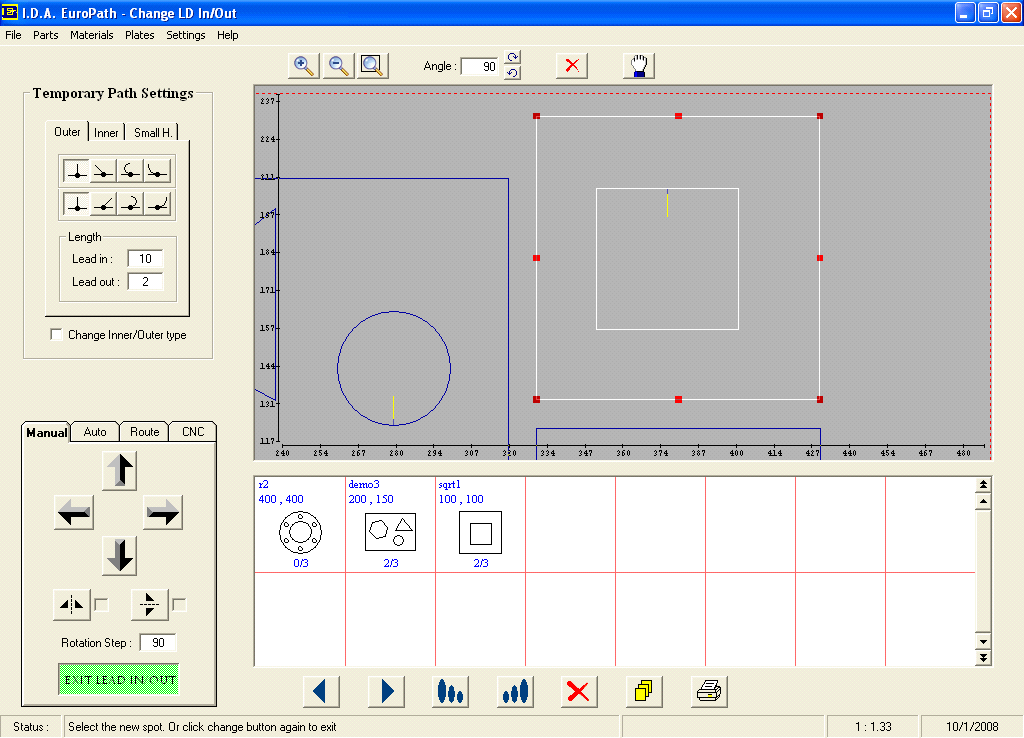Click the Lead out length field
Image resolution: width=1024 pixels, height=738 pixels.
pos(145,281)
